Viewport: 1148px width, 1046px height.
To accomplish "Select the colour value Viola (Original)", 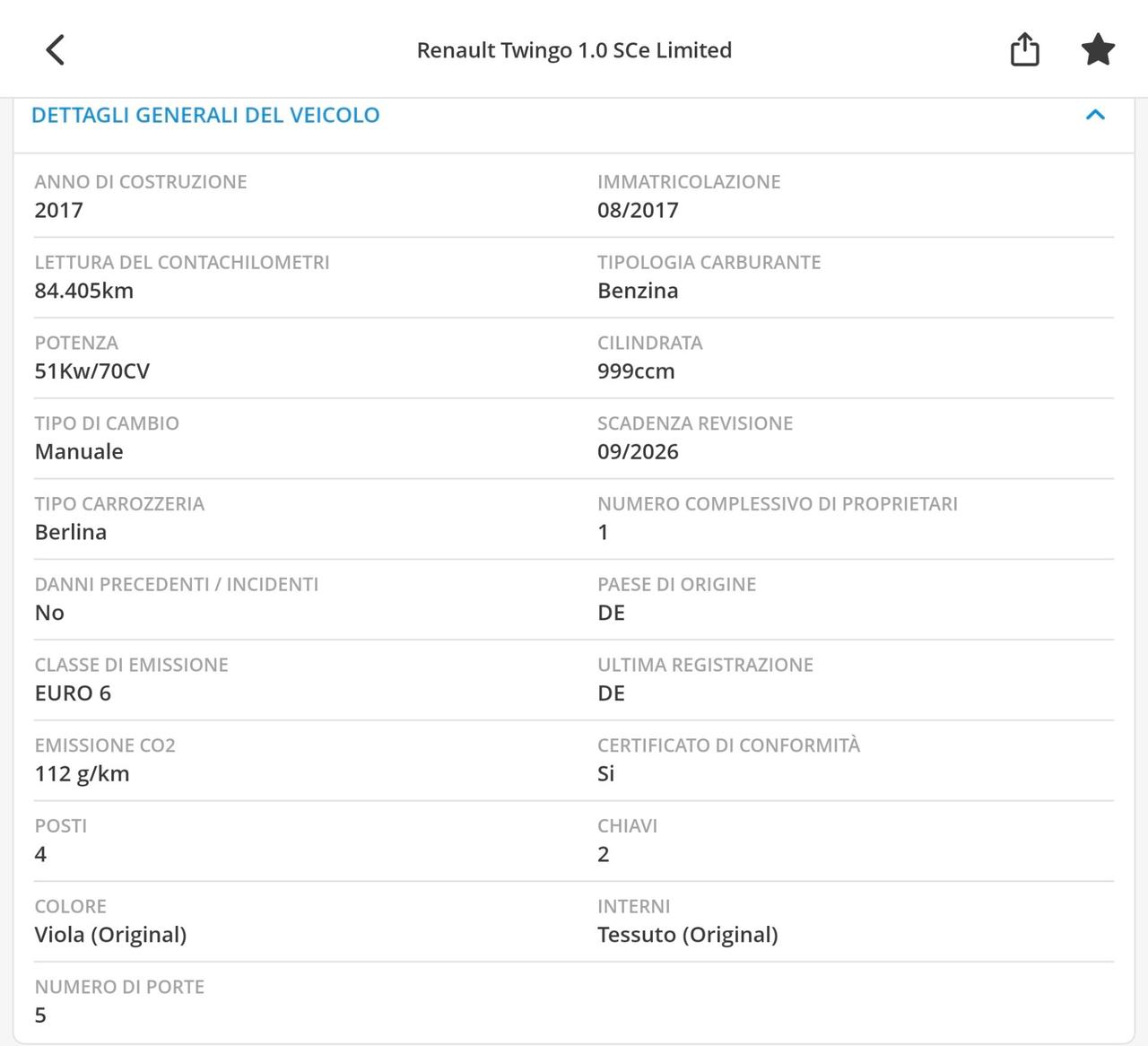I will pos(110,935).
